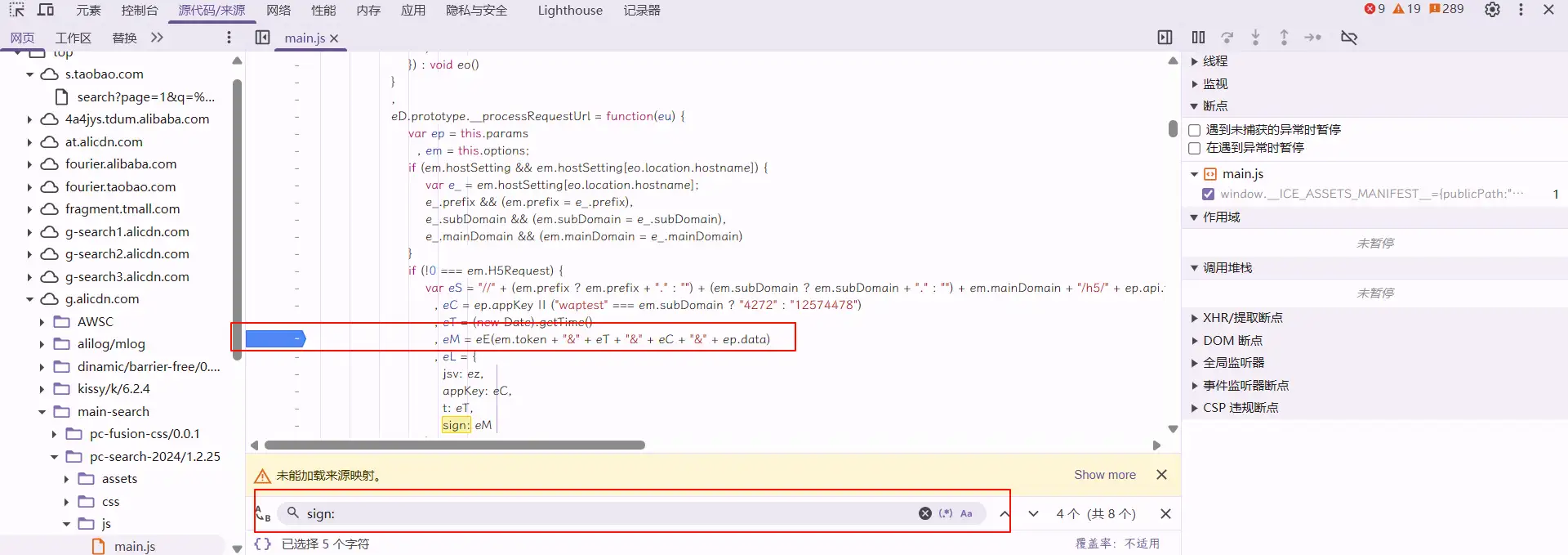1568x555 pixels.
Task: Step into next function call
Action: click(x=1255, y=38)
